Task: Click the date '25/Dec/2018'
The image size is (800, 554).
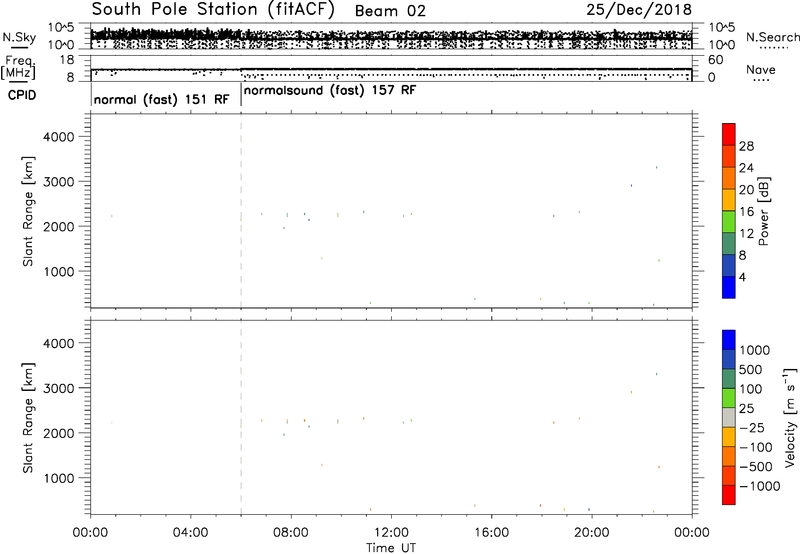Action: pos(639,10)
